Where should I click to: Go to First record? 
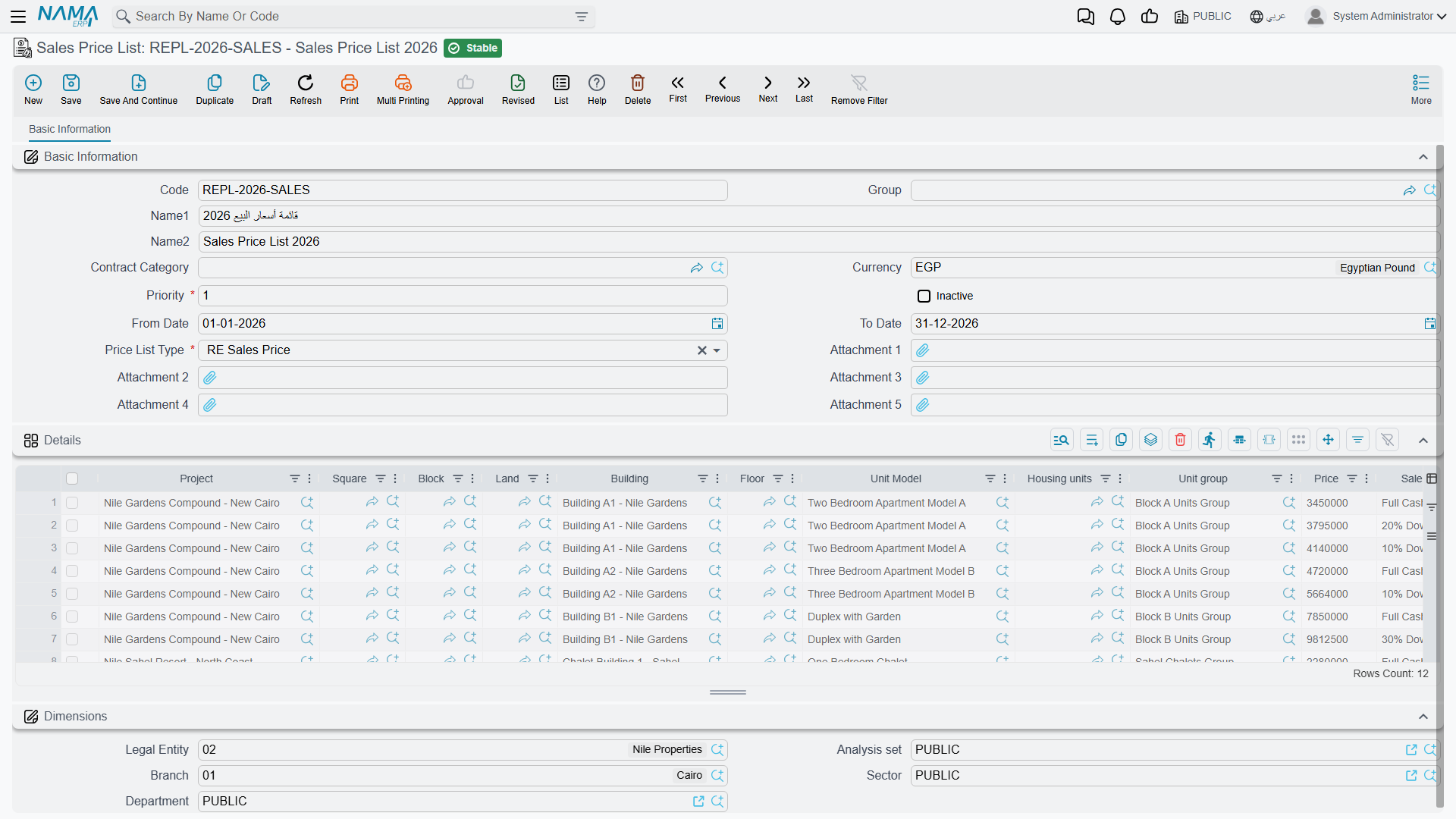(x=678, y=89)
